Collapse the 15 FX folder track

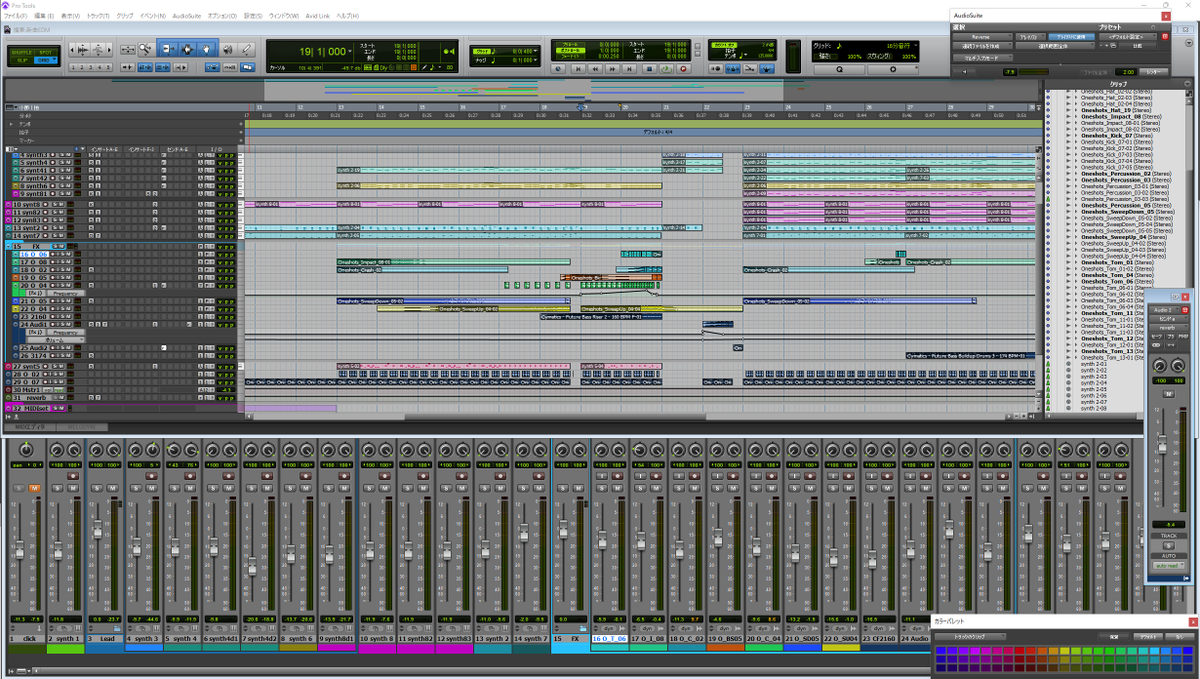coord(7,245)
